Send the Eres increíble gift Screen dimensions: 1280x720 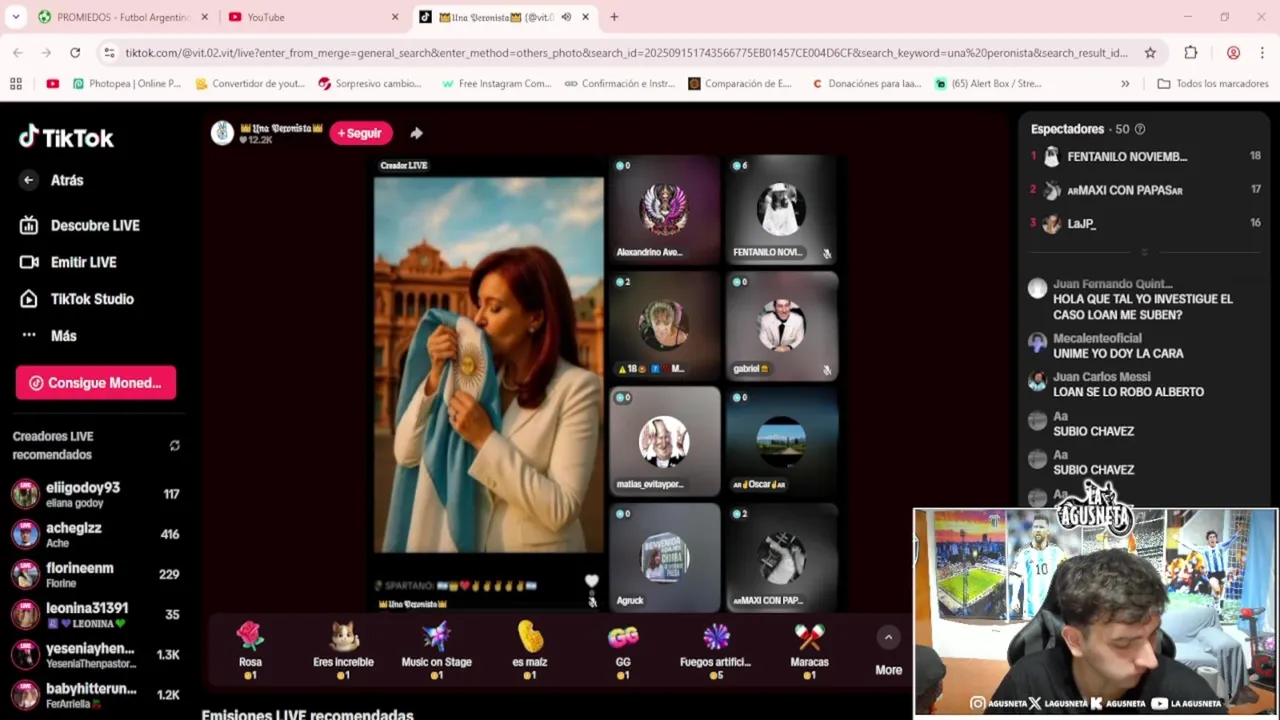coord(343,650)
